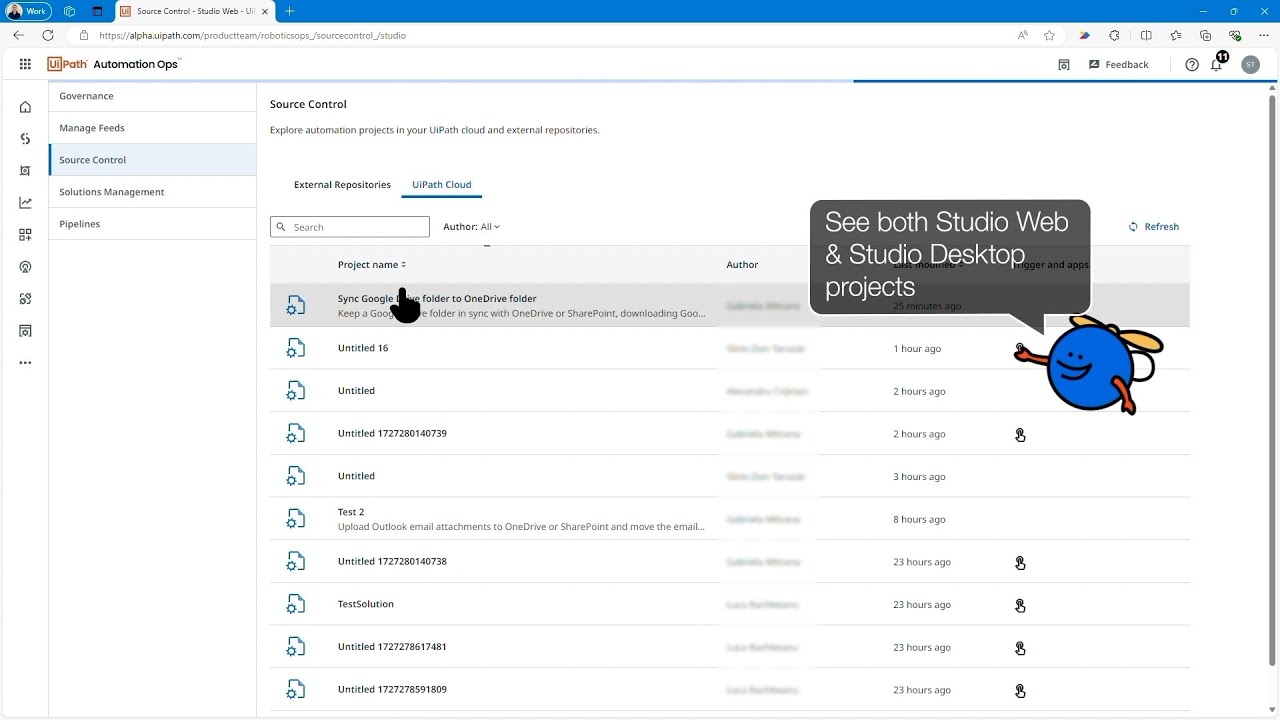Click the browser reload page icon
1280x720 pixels.
[47, 35]
